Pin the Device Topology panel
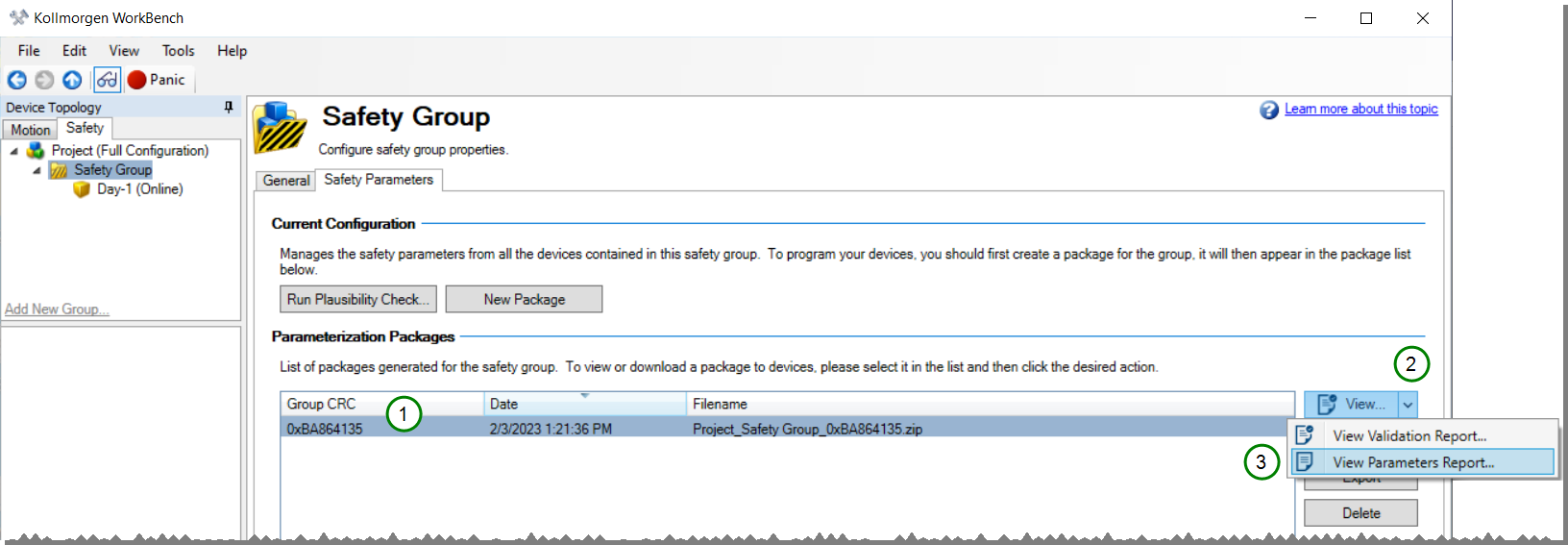This screenshot has width=1568, height=545. click(229, 107)
